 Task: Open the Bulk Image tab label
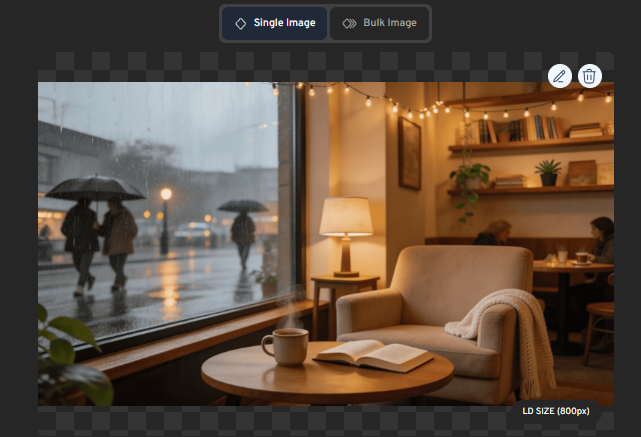(391, 23)
